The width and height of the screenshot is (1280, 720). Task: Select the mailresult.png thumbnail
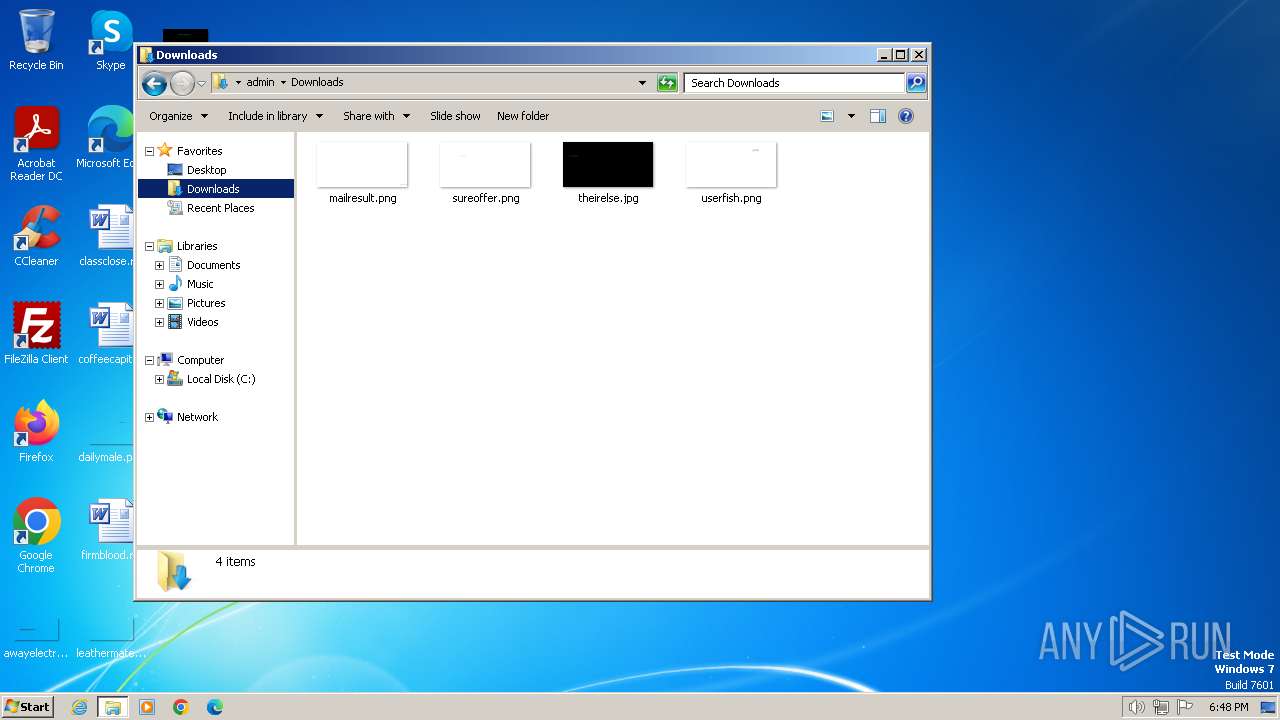pyautogui.click(x=362, y=165)
